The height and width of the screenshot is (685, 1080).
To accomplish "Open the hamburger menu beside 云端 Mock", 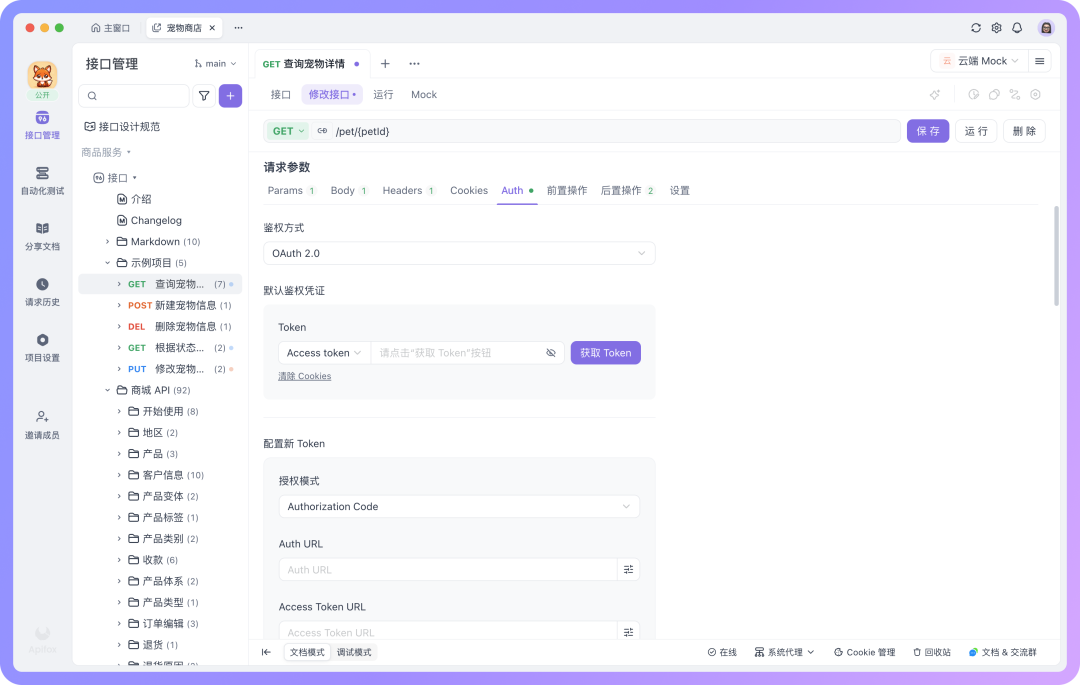I will click(1039, 61).
